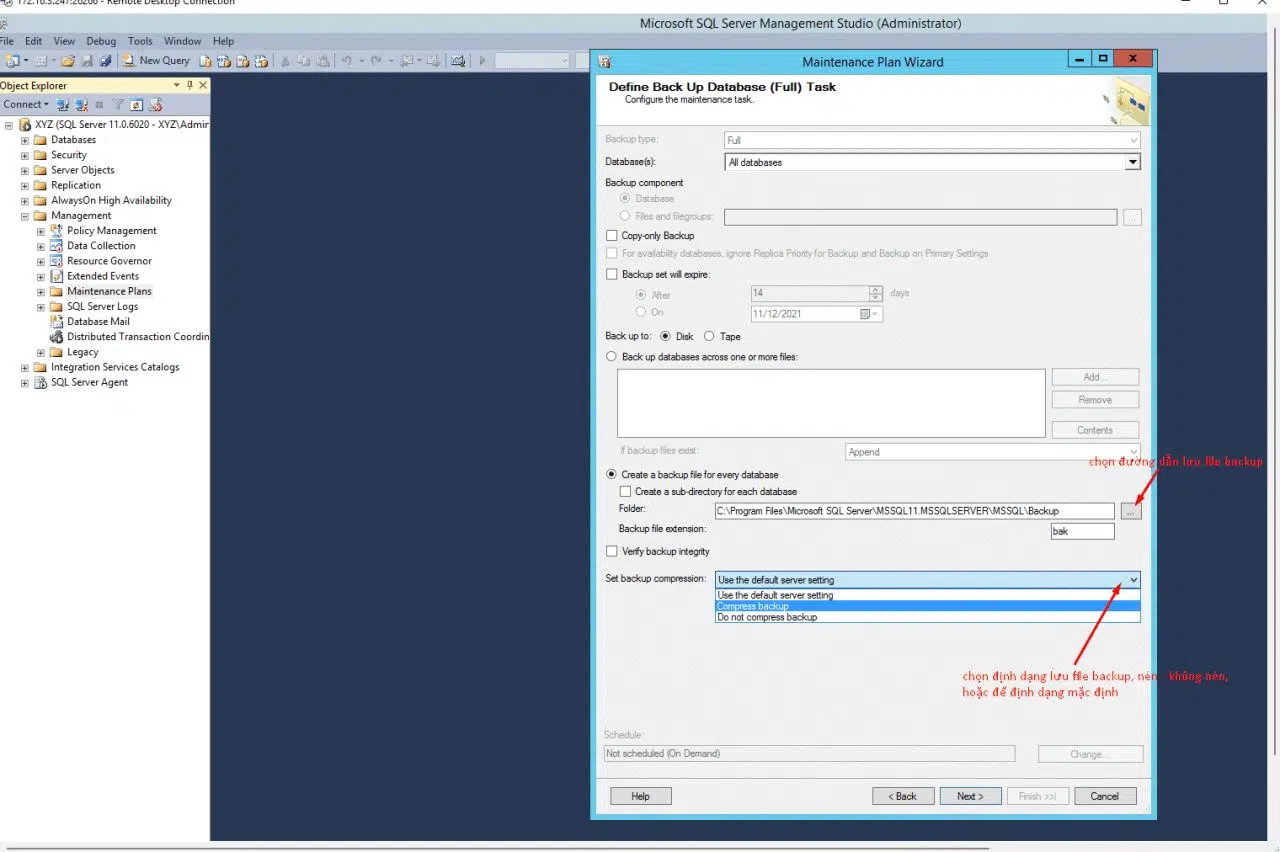
Task: Select Back up databases across one or more files
Action: coord(612,357)
